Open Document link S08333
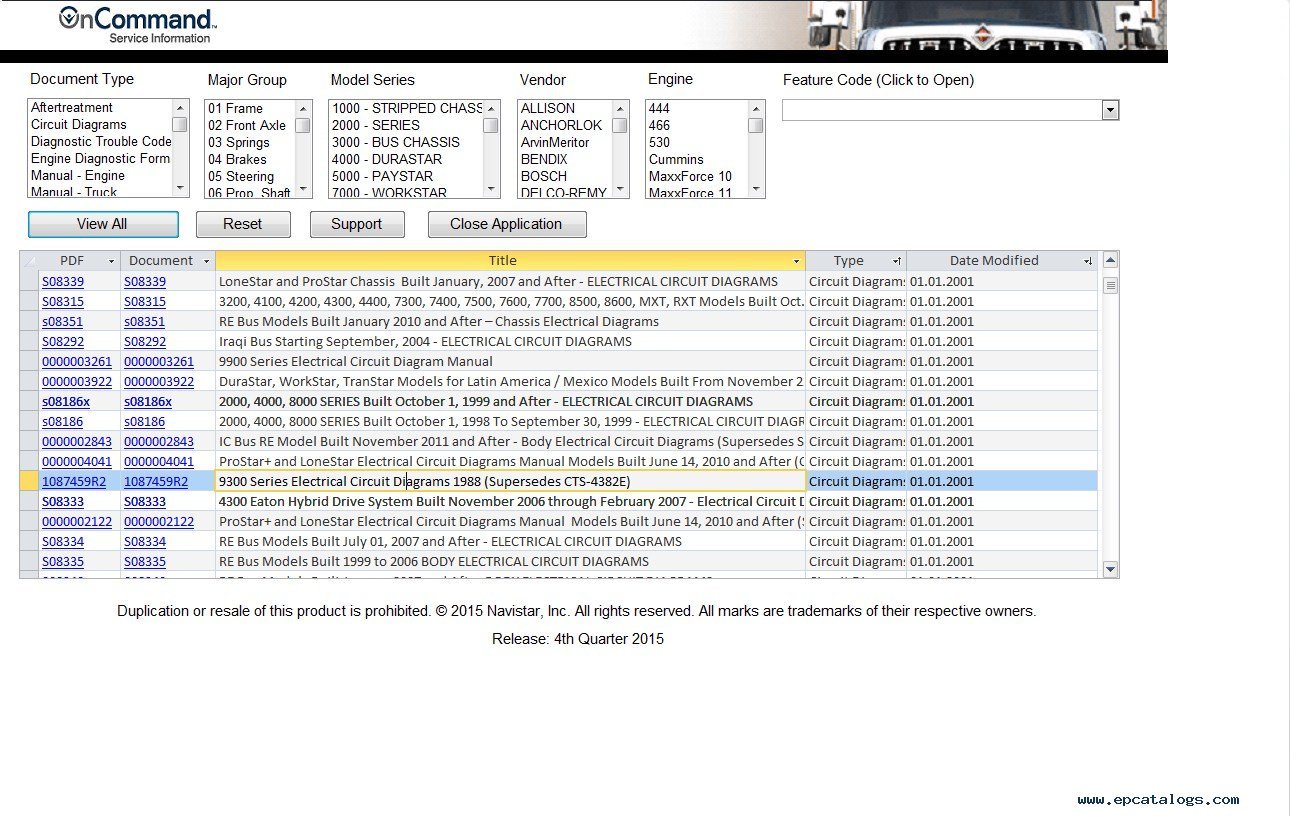 coord(145,502)
